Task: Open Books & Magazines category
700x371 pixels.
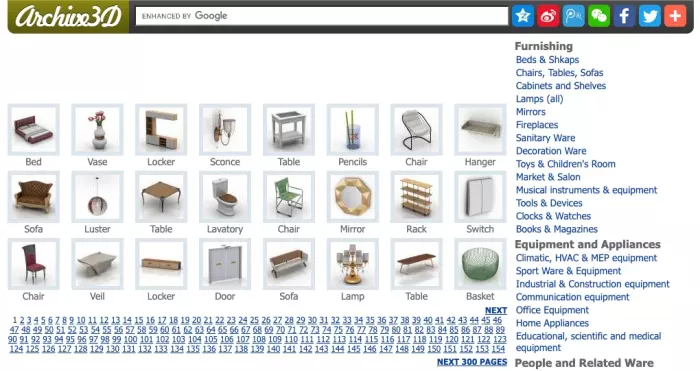Action: [x=556, y=229]
